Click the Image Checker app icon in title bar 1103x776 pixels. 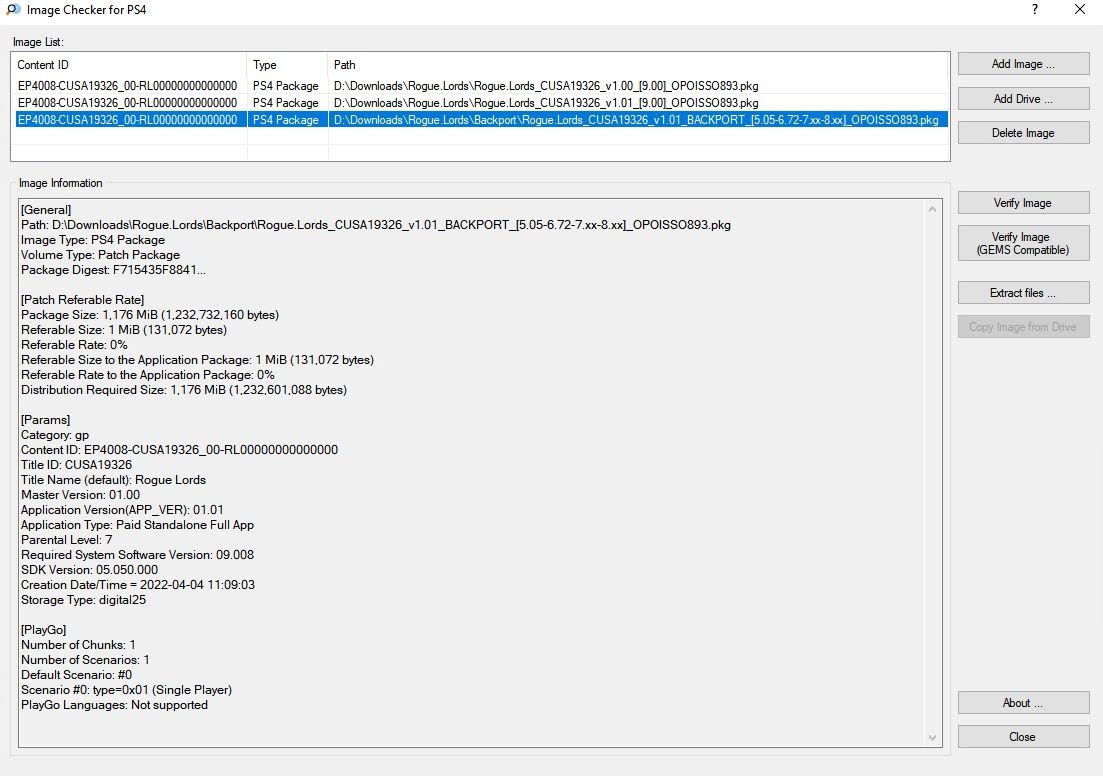click(x=13, y=10)
